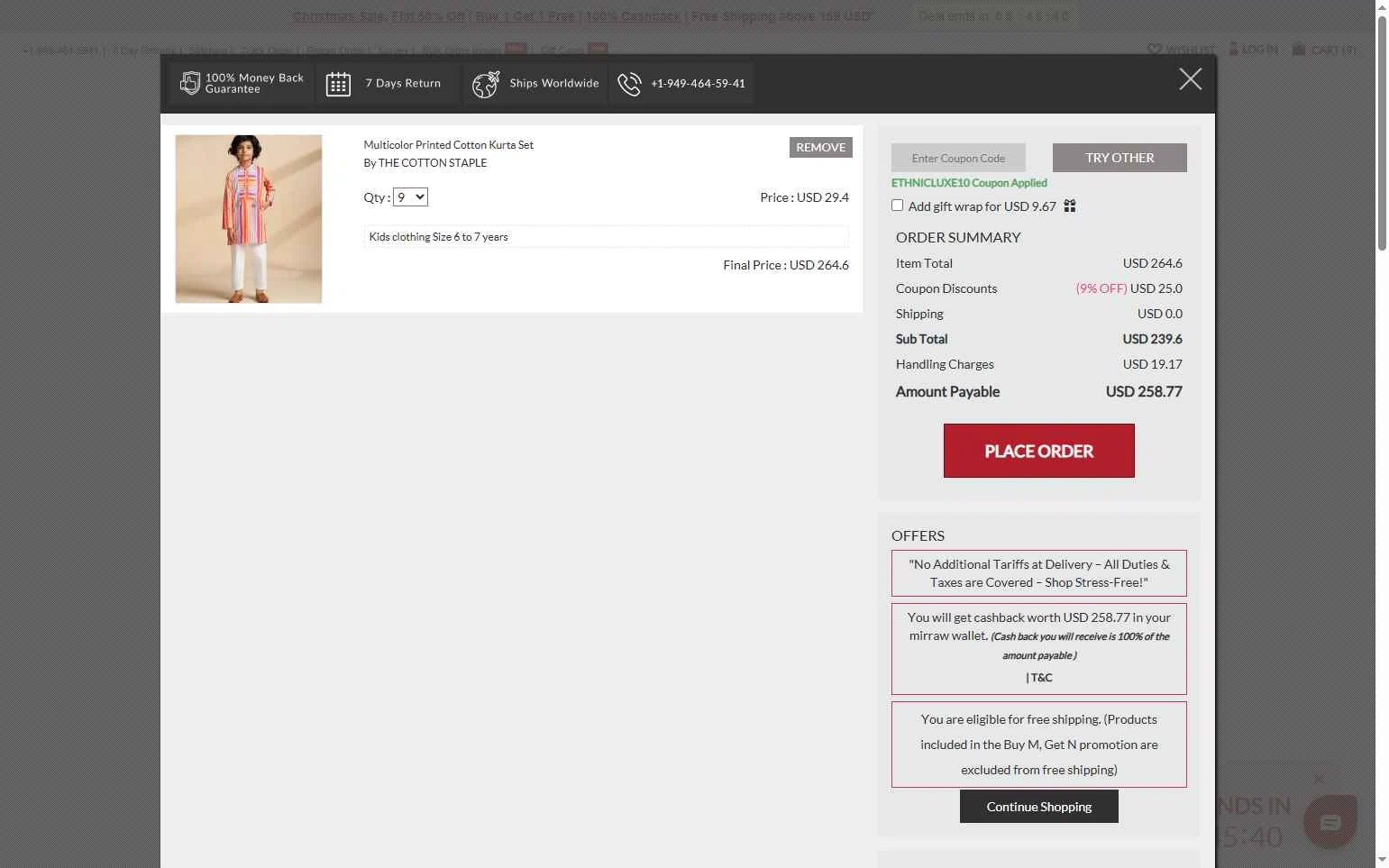Close the cart popup with X icon
This screenshot has height=868, width=1389.
pos(1190,79)
